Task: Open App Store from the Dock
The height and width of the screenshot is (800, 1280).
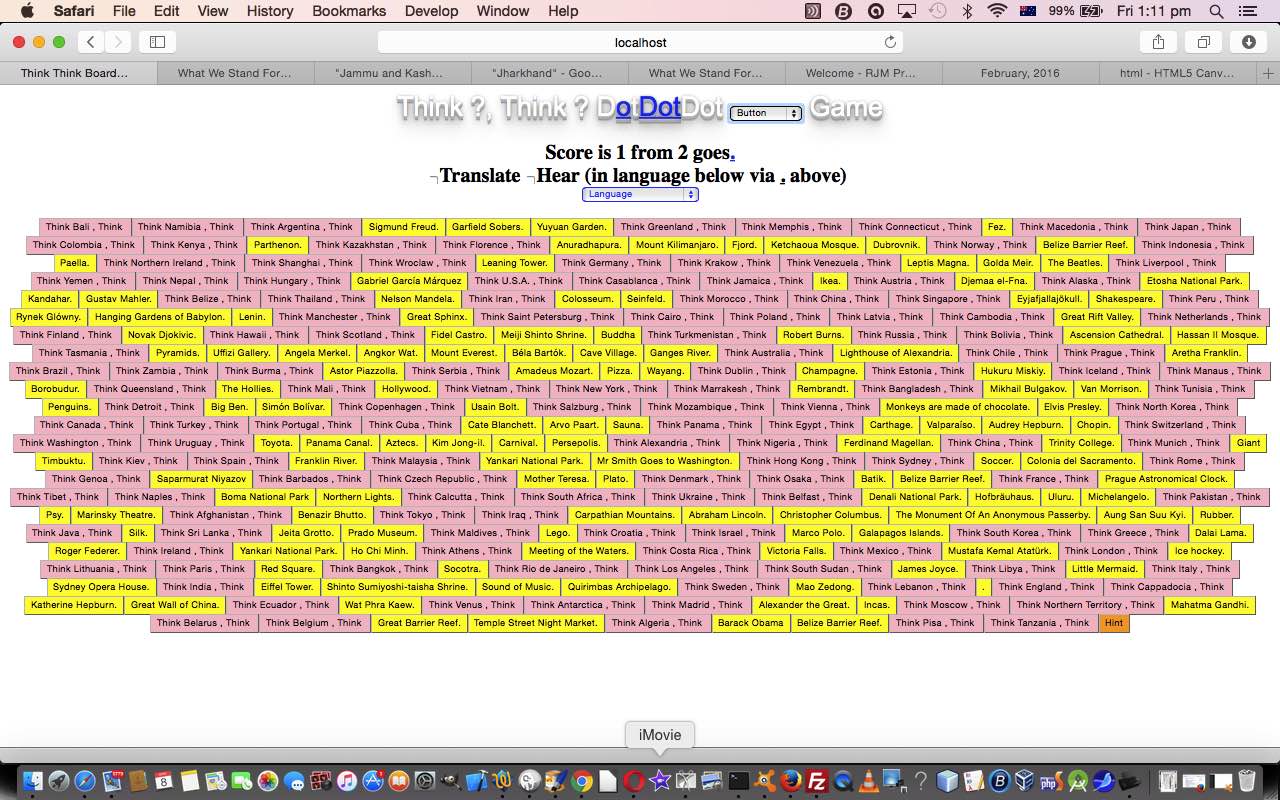Action: click(x=373, y=781)
